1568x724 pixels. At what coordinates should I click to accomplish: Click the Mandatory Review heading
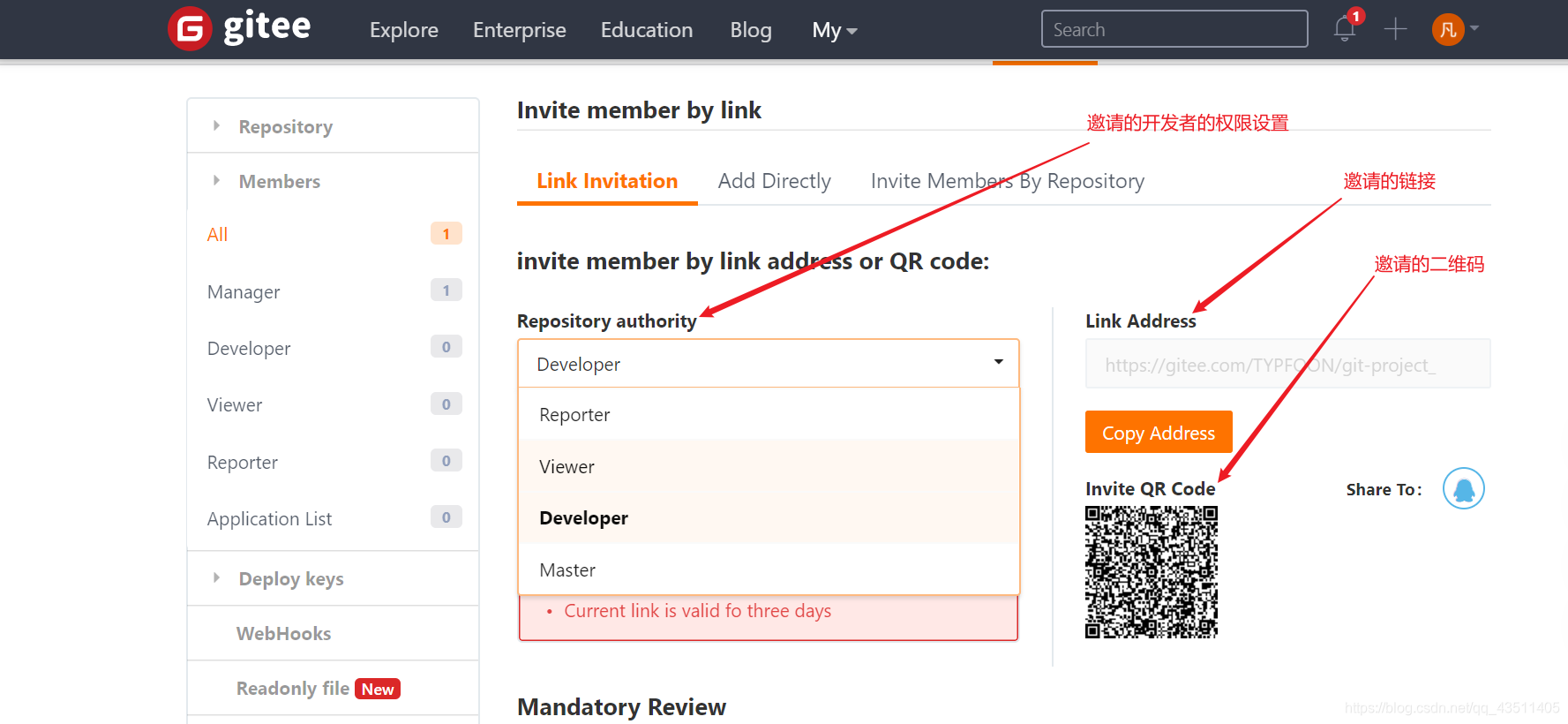[621, 707]
